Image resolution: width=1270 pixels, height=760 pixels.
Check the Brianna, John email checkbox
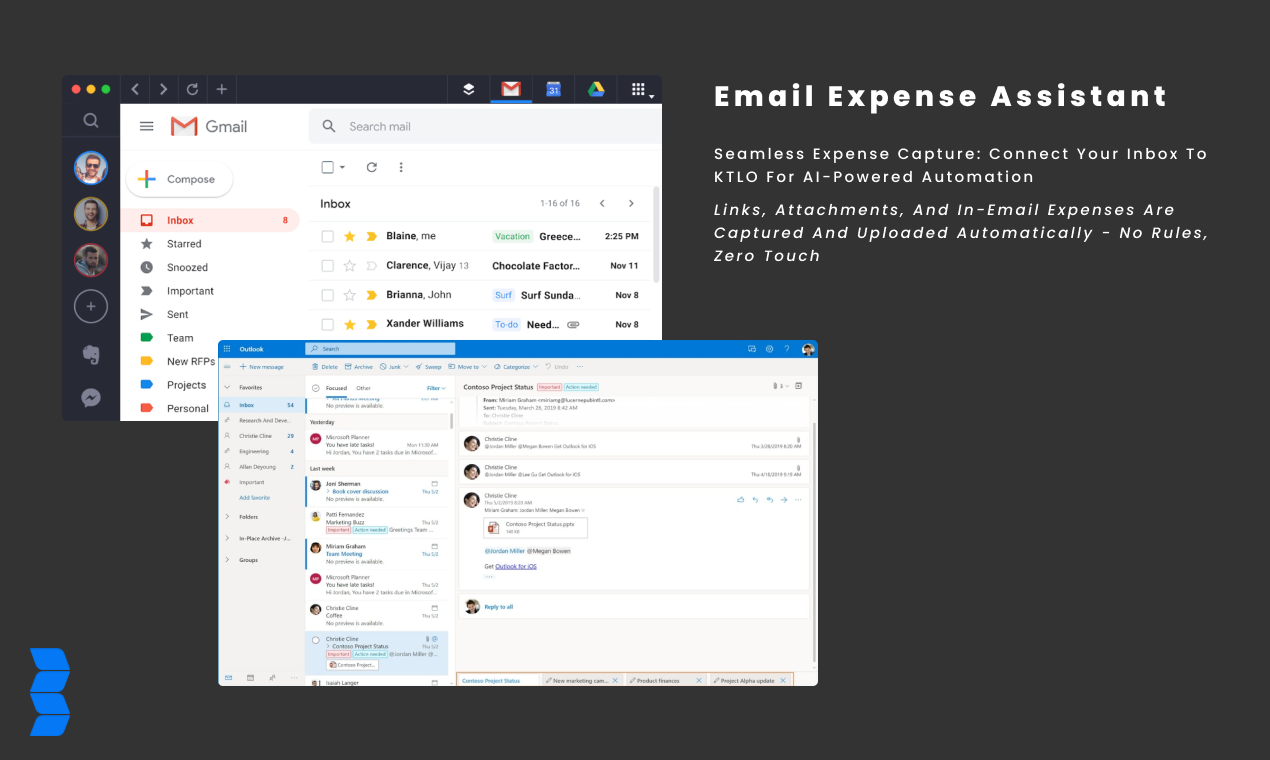coord(327,295)
